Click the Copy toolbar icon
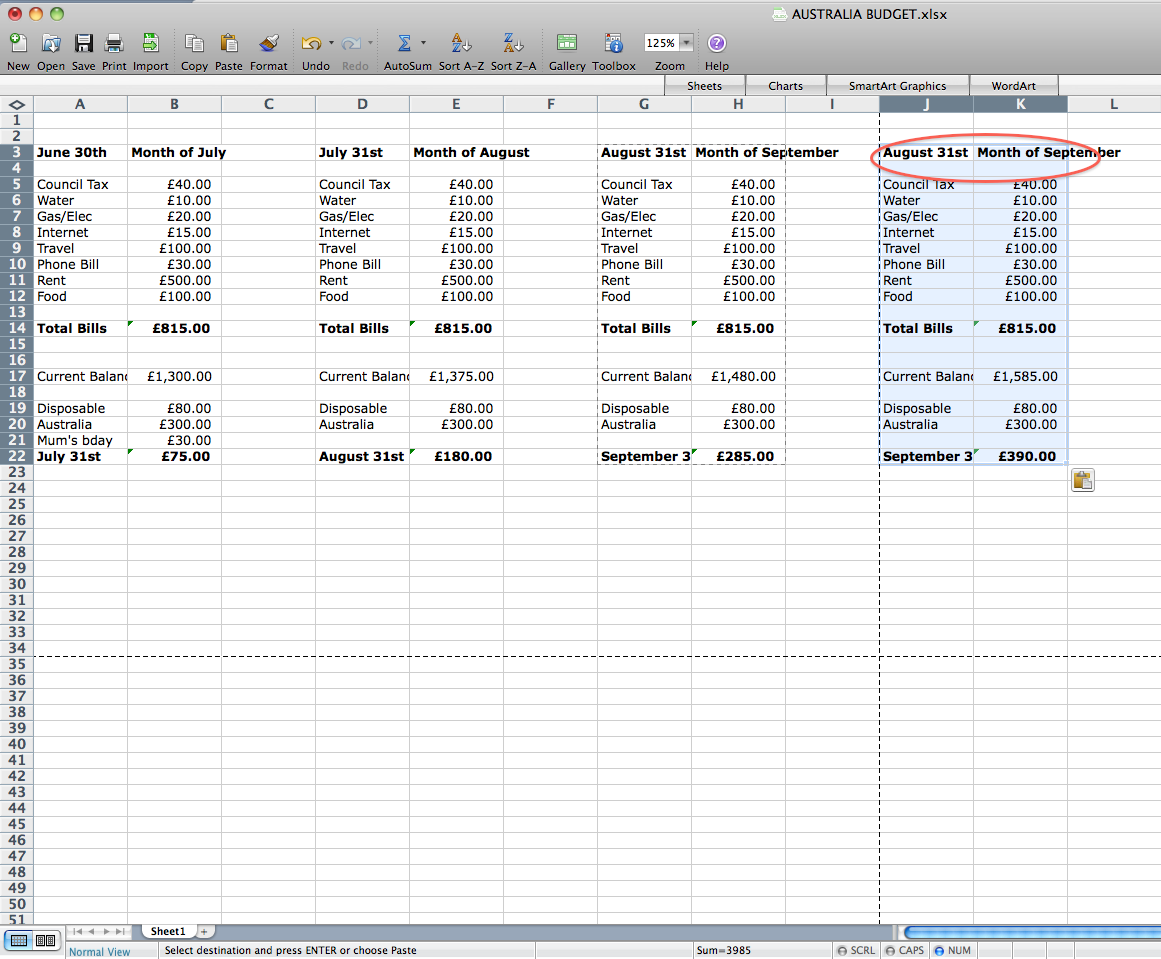 (x=194, y=44)
